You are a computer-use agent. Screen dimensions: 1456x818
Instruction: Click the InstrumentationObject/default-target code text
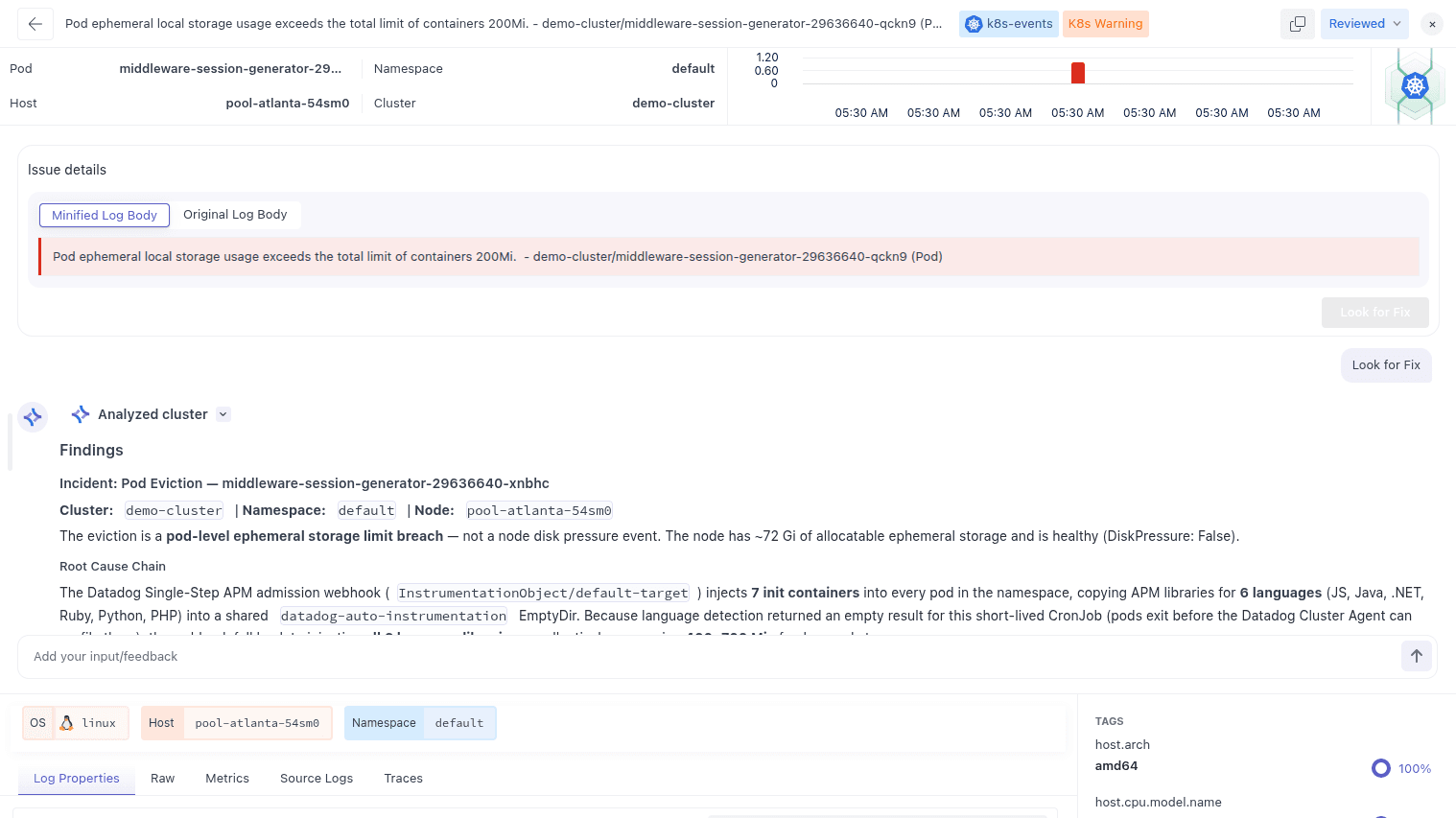click(543, 594)
